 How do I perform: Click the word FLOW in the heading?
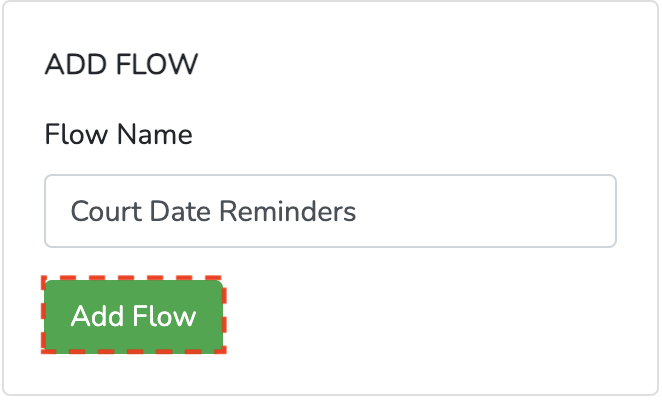(x=159, y=65)
